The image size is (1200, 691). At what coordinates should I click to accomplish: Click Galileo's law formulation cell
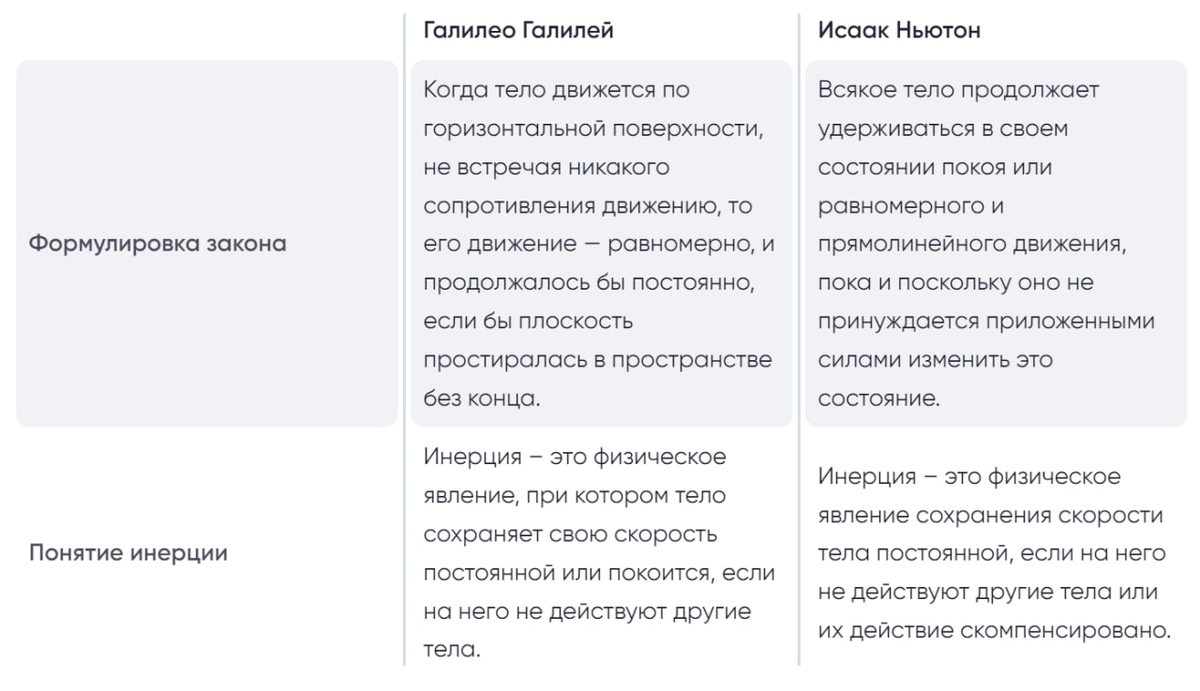601,244
